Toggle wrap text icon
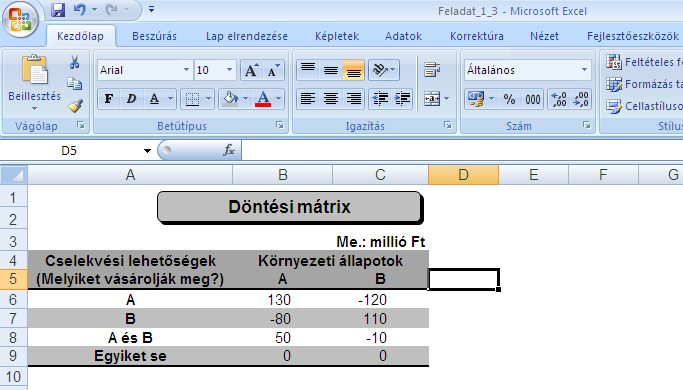The image size is (683, 390). pos(432,70)
